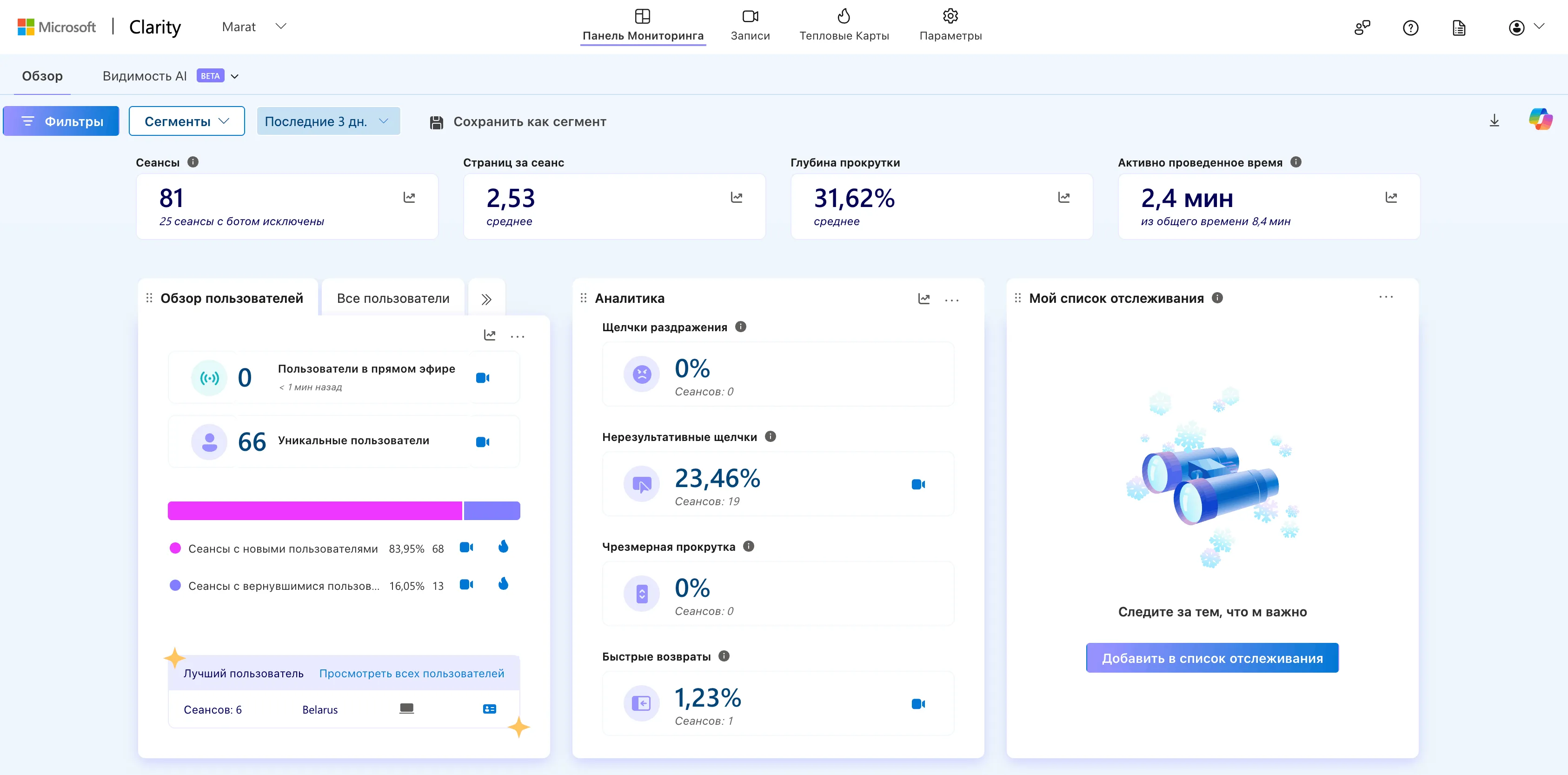
Task: Click the Фильтры button
Action: point(61,121)
